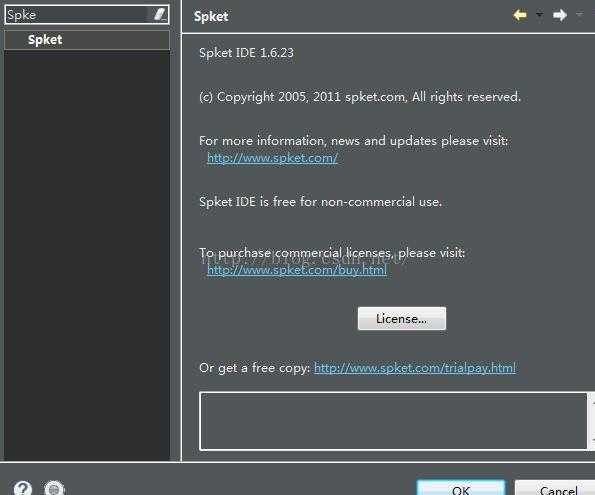Open the forward history dropdown arrow
Viewport: 595px width, 495px height.
[x=579, y=15]
